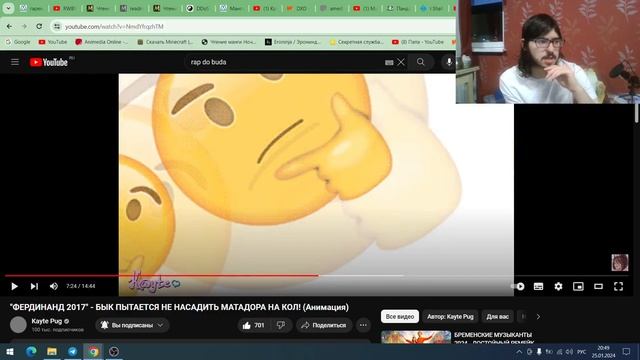The width and height of the screenshot is (640, 360).
Task: Switch to the "DXD" browser tab
Action: click(297, 8)
